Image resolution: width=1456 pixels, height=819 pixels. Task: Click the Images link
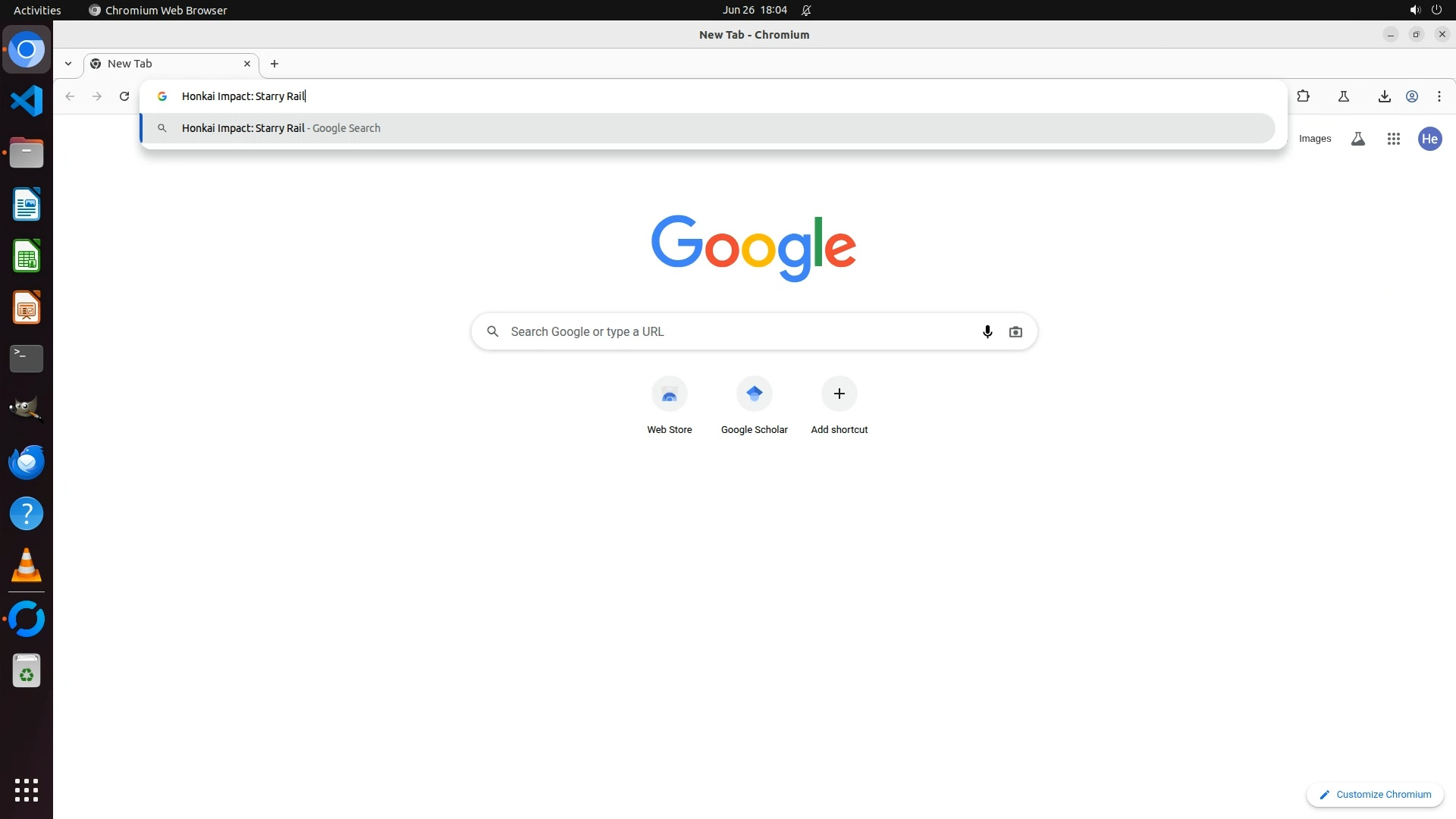[1314, 139]
